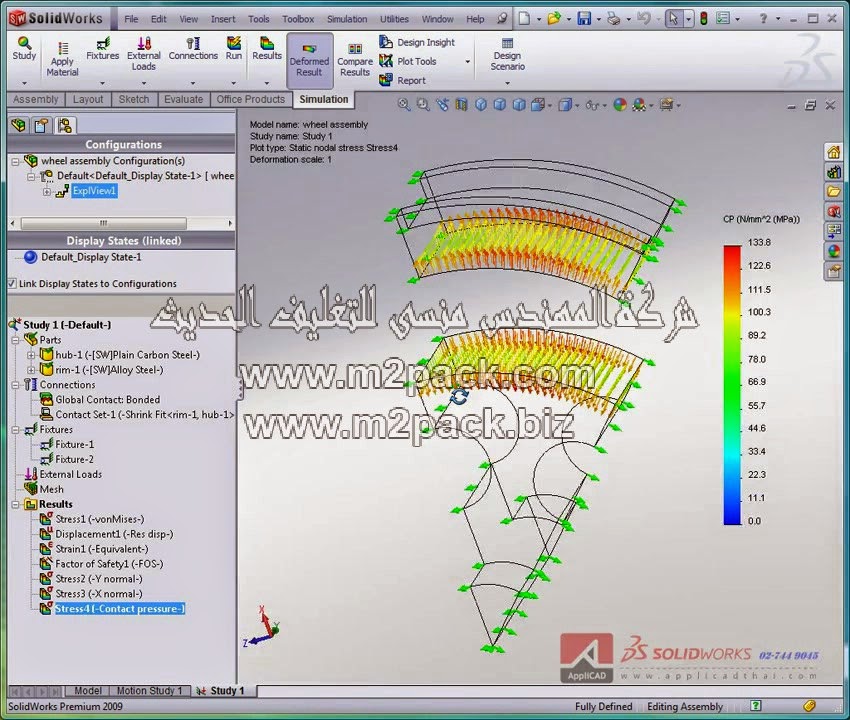Toggle Deformed Result display
This screenshot has height=720, width=850.
tap(310, 60)
